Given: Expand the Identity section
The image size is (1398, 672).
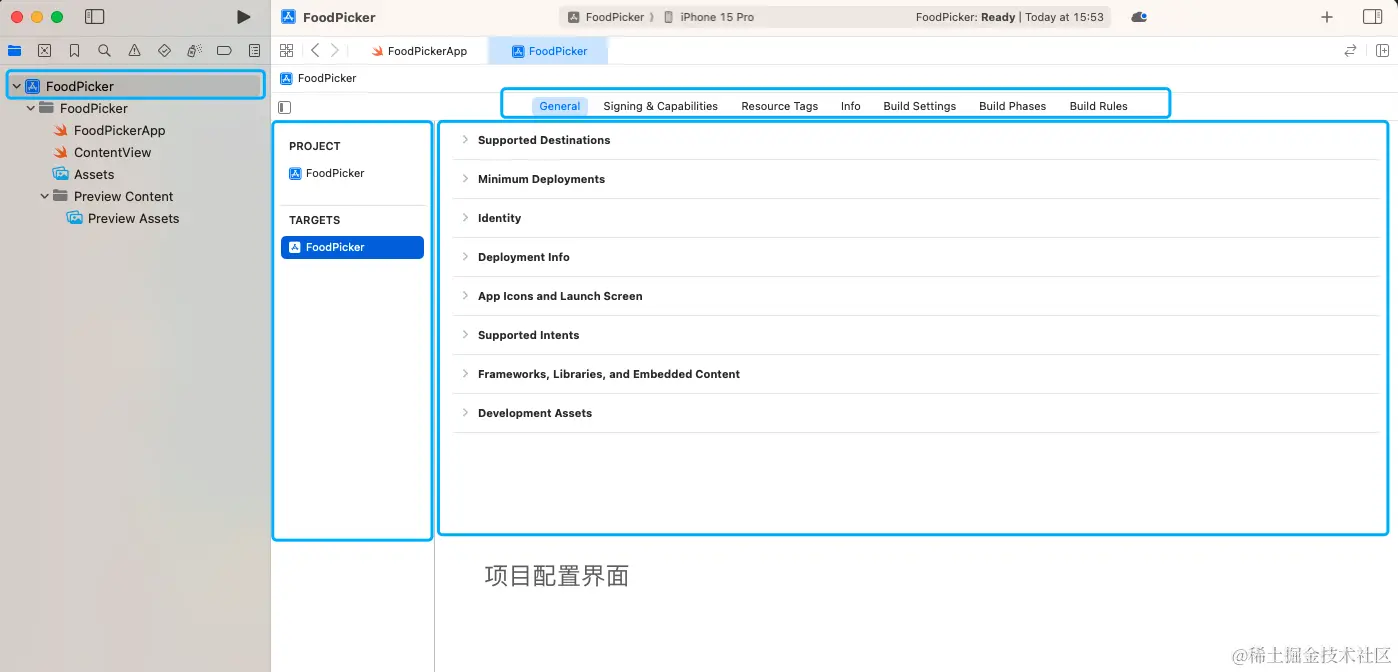Looking at the screenshot, I should [465, 218].
